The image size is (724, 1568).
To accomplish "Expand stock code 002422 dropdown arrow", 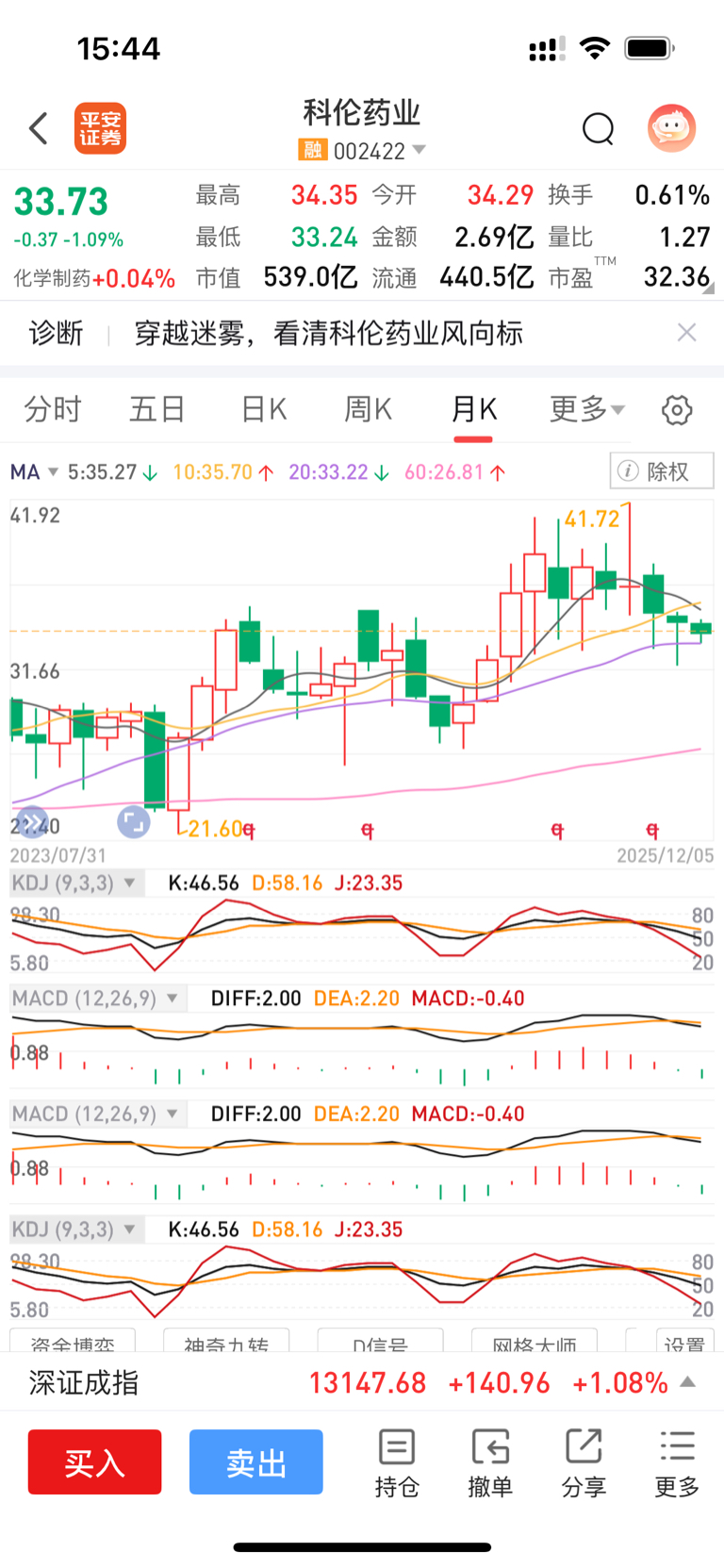I will (x=419, y=150).
